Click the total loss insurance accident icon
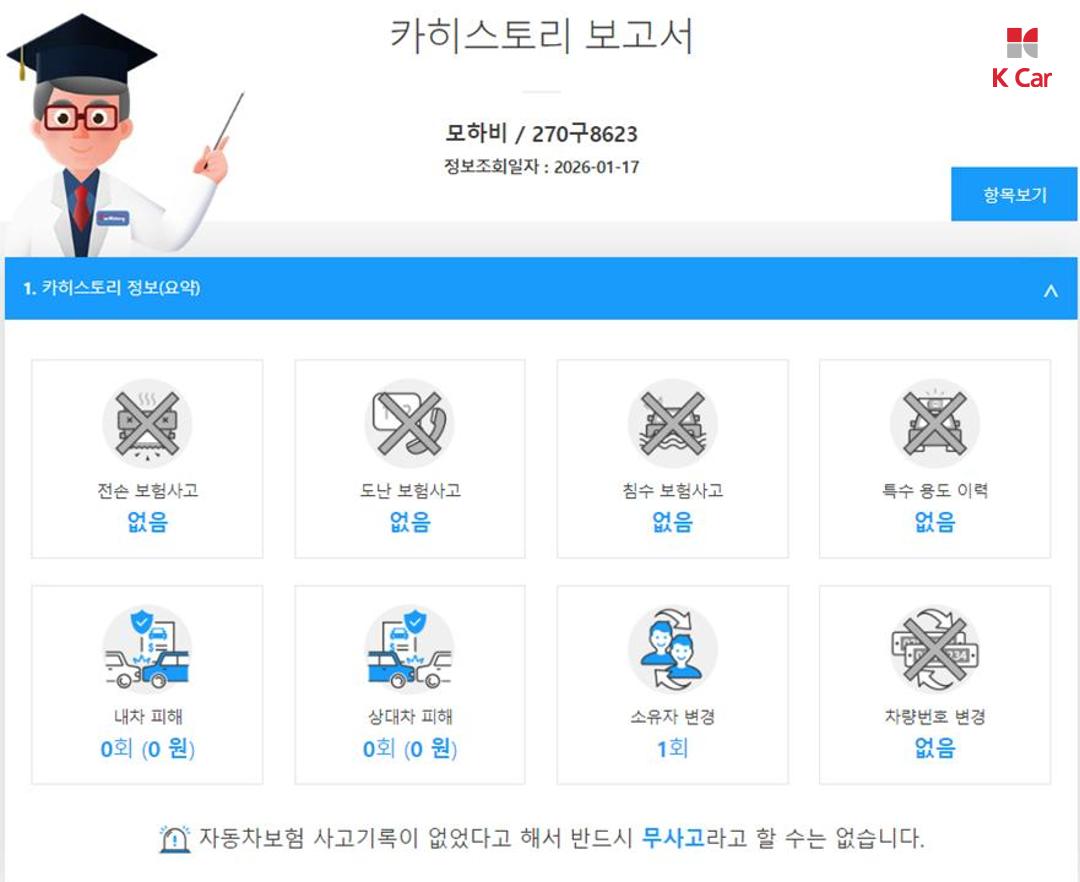Screen dimensions: 1080x882 pyautogui.click(x=147, y=423)
